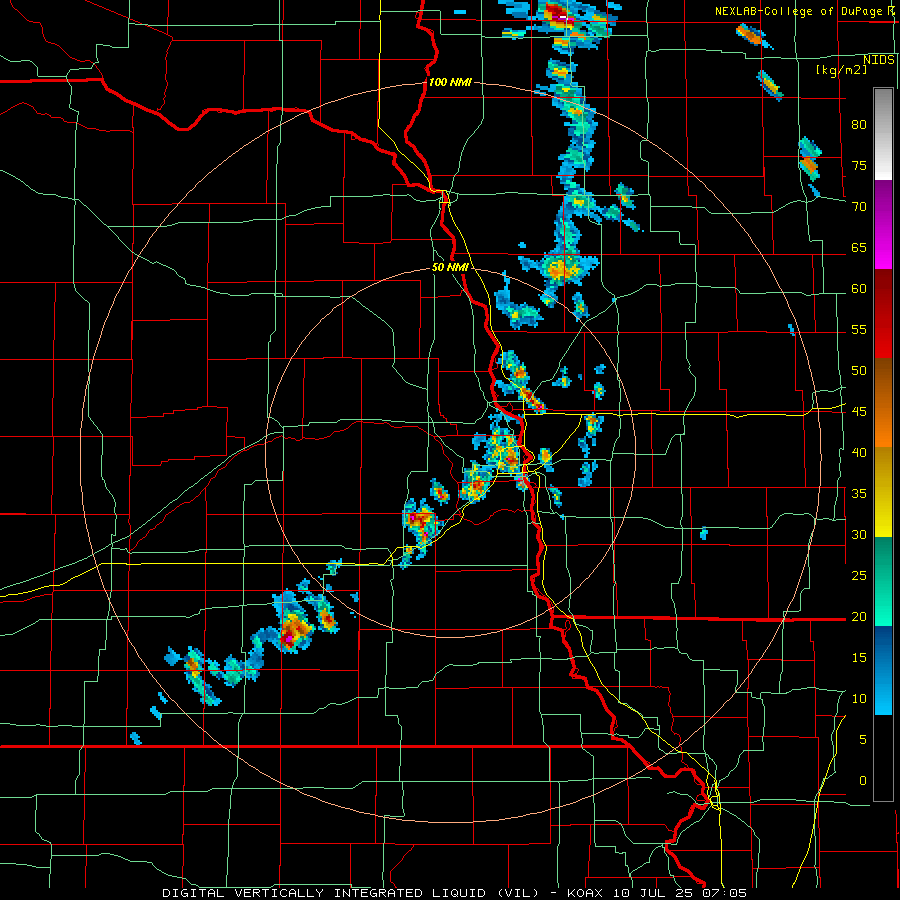The height and width of the screenshot is (900, 900).
Task: Click the "100 NMI" range ring label
Action: [450, 82]
